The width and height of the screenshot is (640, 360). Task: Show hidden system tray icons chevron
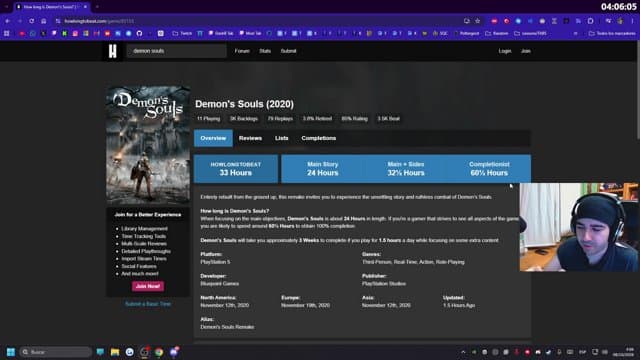point(463,352)
